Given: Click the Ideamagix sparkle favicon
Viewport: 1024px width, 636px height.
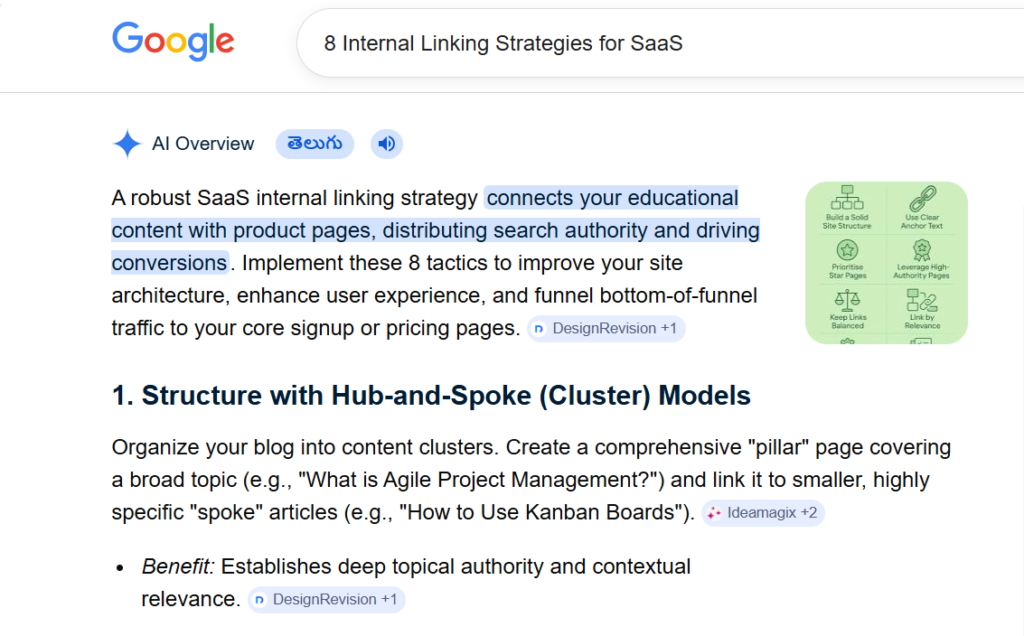Looking at the screenshot, I should click(714, 513).
